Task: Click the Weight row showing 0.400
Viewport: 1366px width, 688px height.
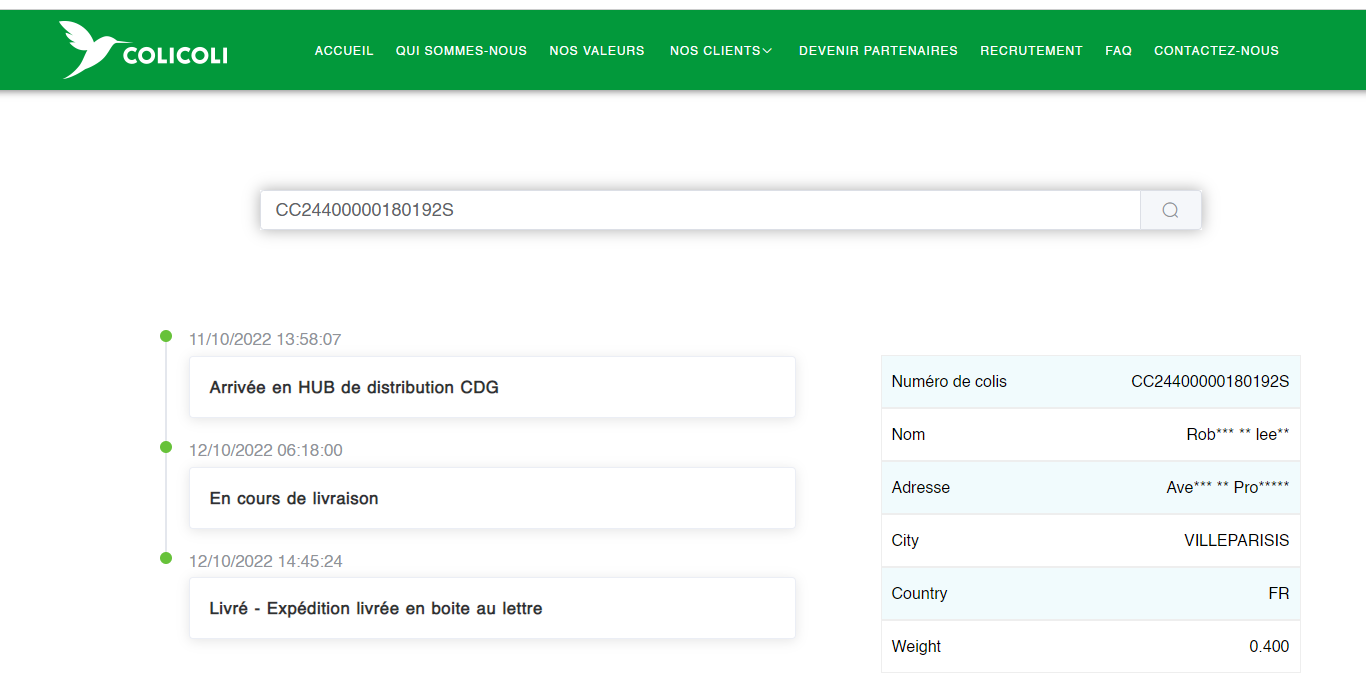Action: tap(1090, 647)
